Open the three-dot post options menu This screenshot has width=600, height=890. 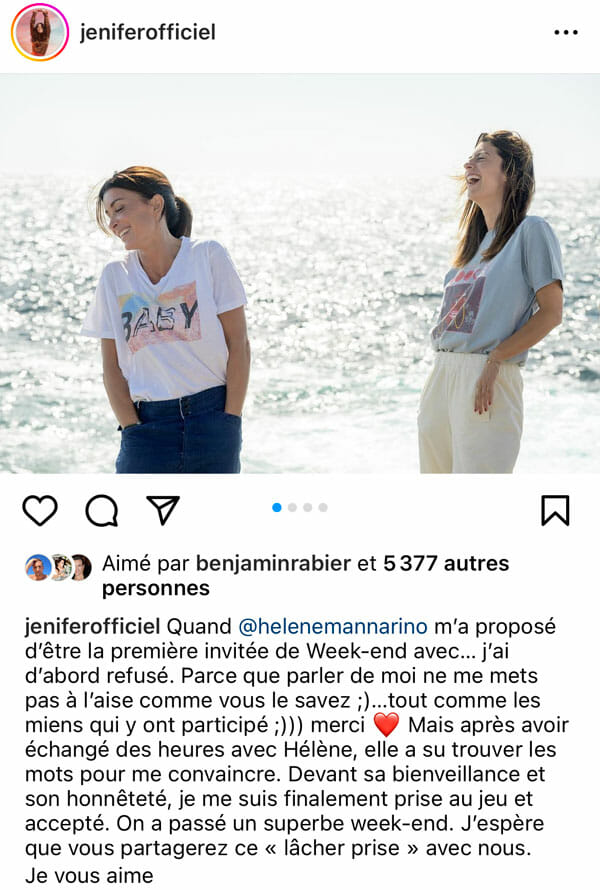pyautogui.click(x=565, y=32)
